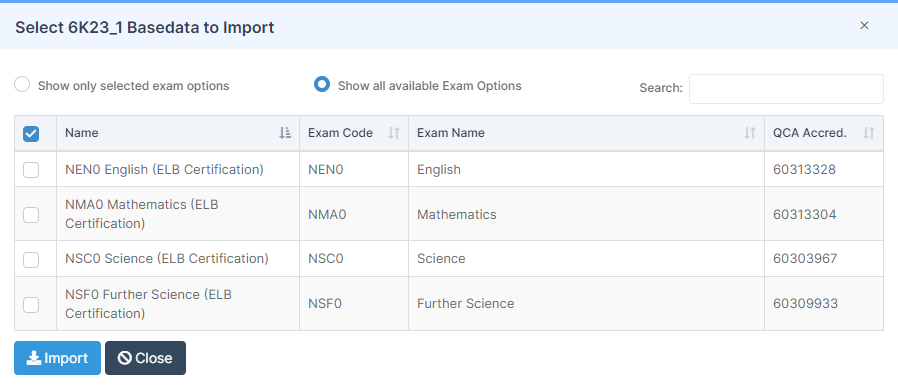The width and height of the screenshot is (898, 388).
Task: Close dialog with the X icon
Action: [865, 25]
